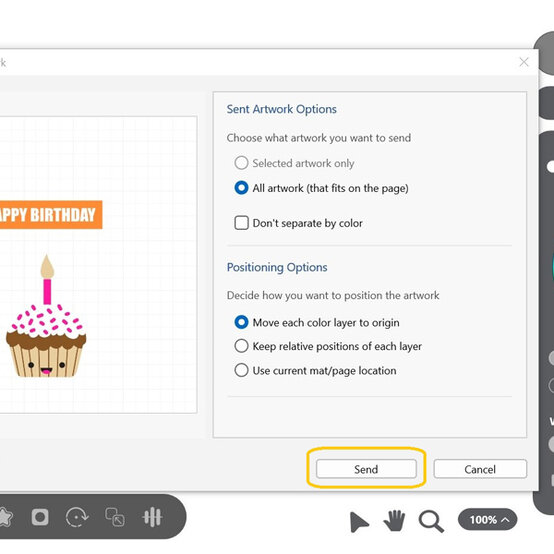
Task: Click 'Decide how you want to position' text
Action: click(x=333, y=295)
